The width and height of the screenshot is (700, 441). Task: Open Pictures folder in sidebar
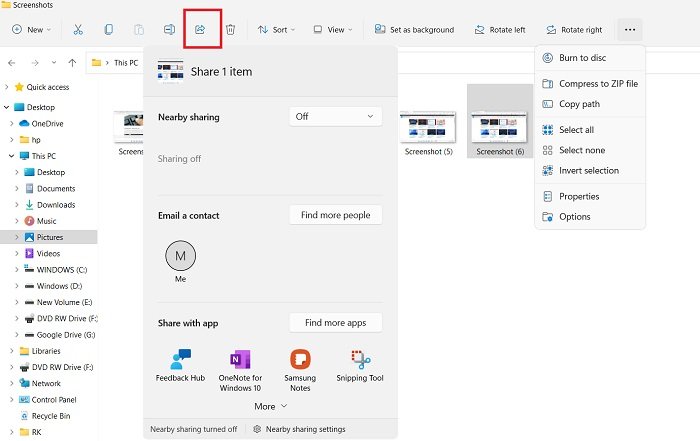(49, 237)
